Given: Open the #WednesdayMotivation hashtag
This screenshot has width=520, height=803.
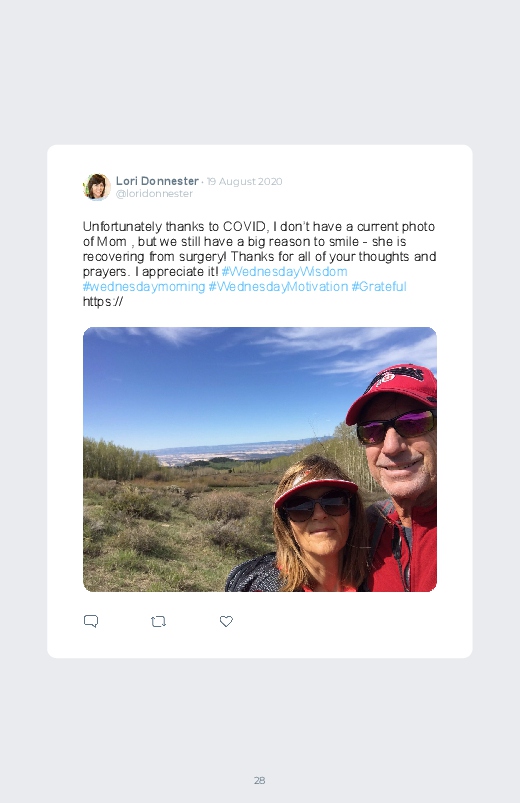Looking at the screenshot, I should pyautogui.click(x=278, y=286).
